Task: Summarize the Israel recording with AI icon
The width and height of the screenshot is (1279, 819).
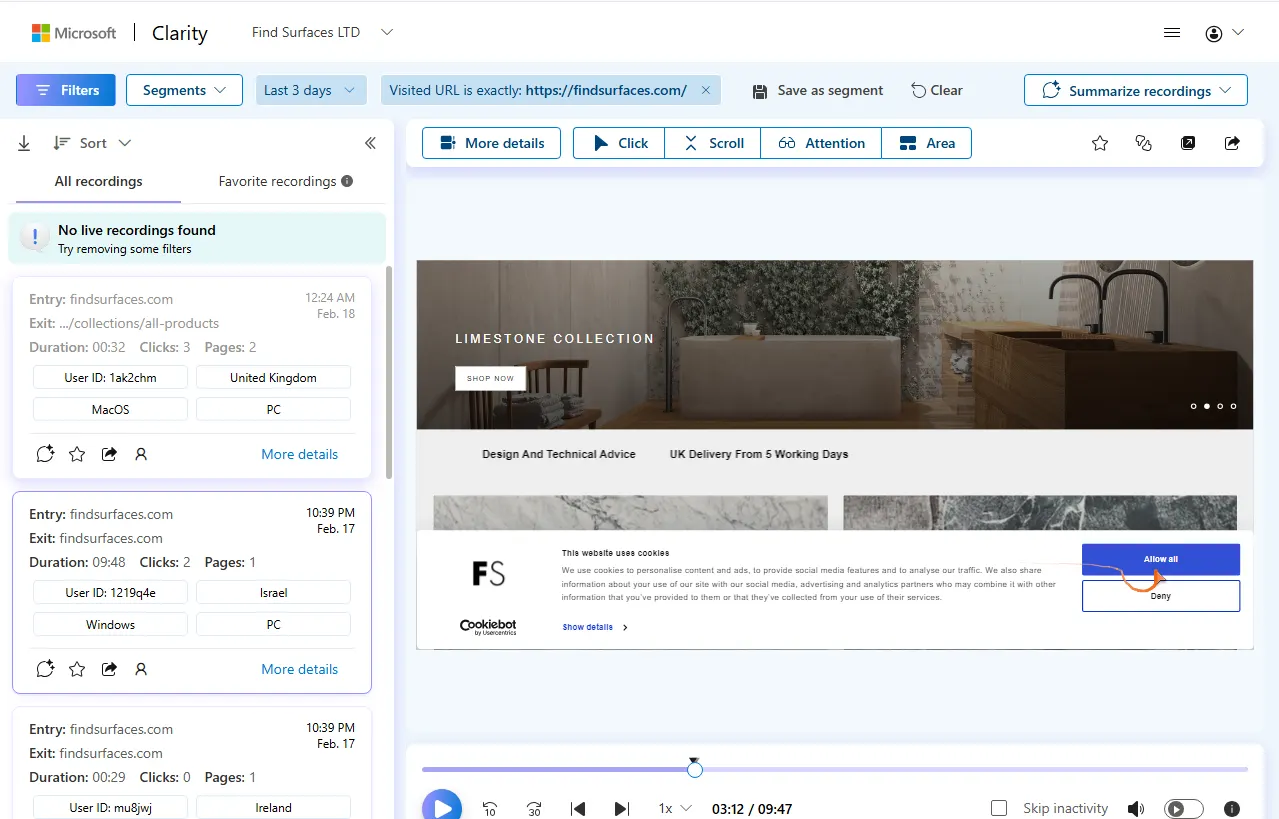Action: [45, 669]
